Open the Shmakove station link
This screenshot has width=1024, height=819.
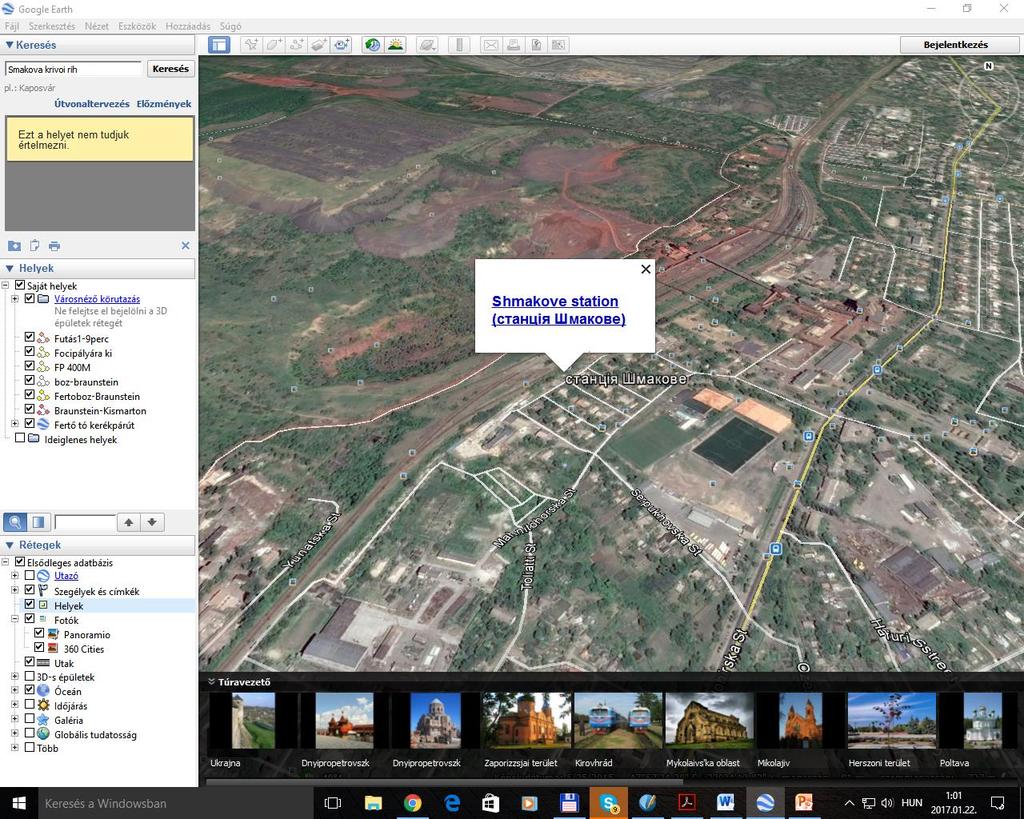point(558,310)
